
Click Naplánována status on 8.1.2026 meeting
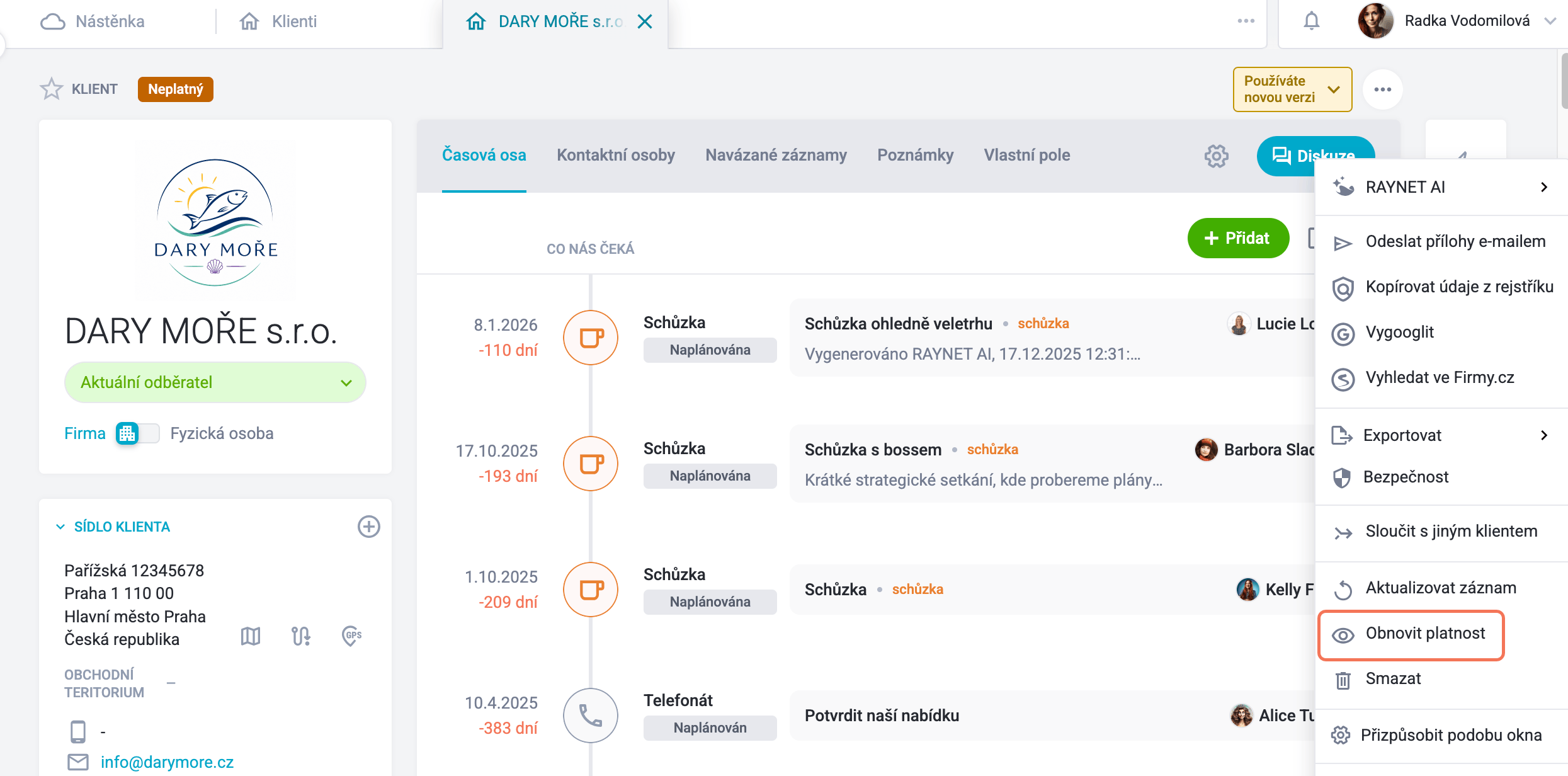pyautogui.click(x=710, y=350)
